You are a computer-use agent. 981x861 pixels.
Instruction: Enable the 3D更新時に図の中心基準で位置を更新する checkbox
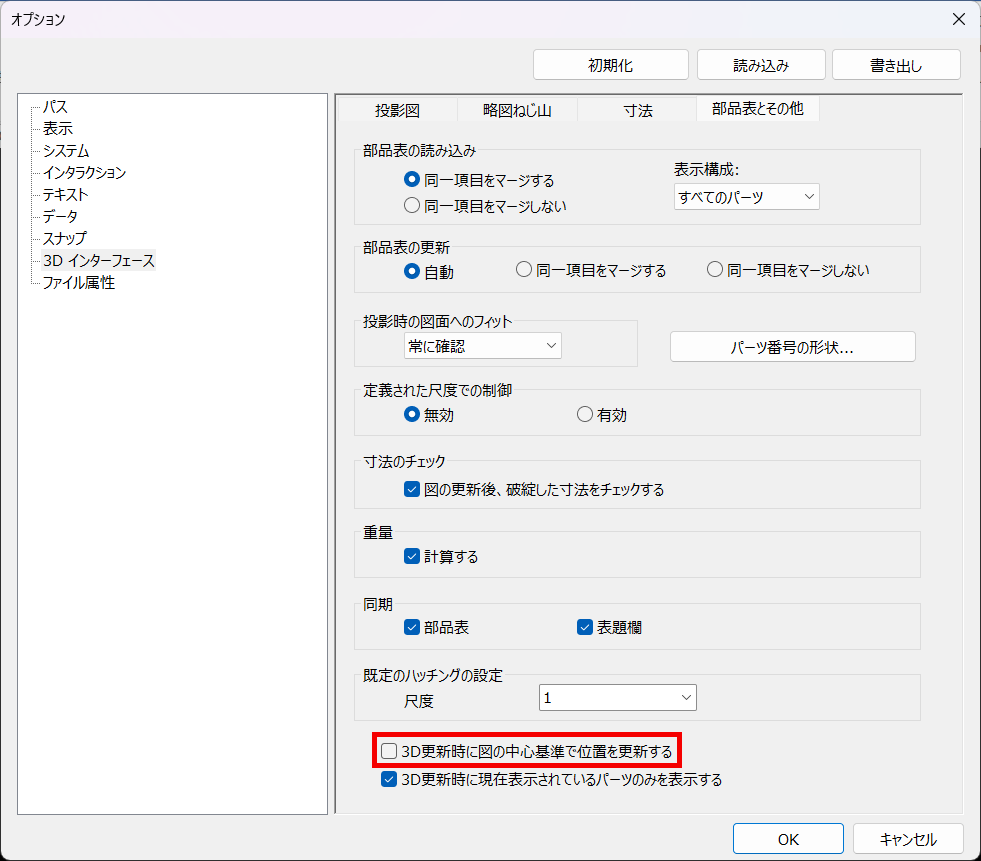388,751
